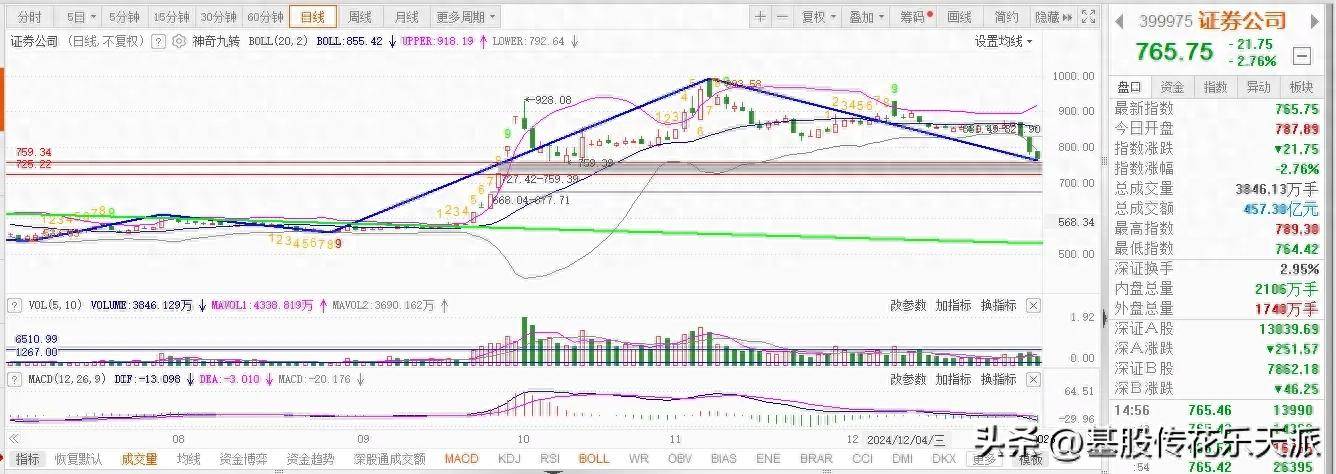Select the 资金趋势 indicator
1336x474 pixels.
[x=310, y=459]
